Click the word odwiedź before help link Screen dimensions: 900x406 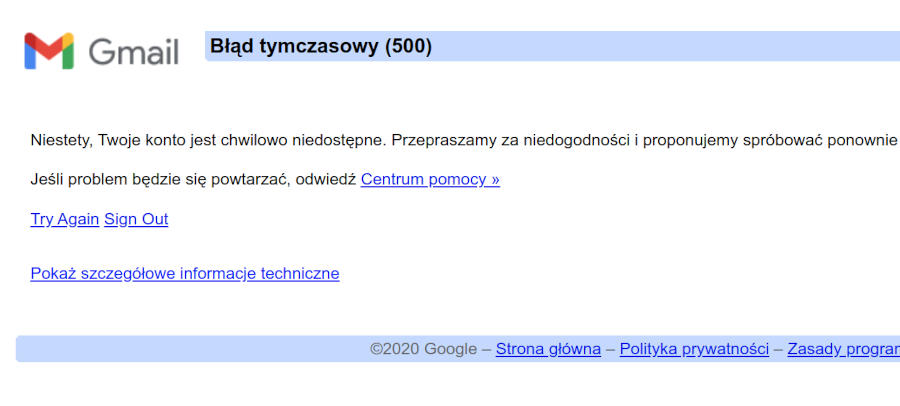click(325, 180)
